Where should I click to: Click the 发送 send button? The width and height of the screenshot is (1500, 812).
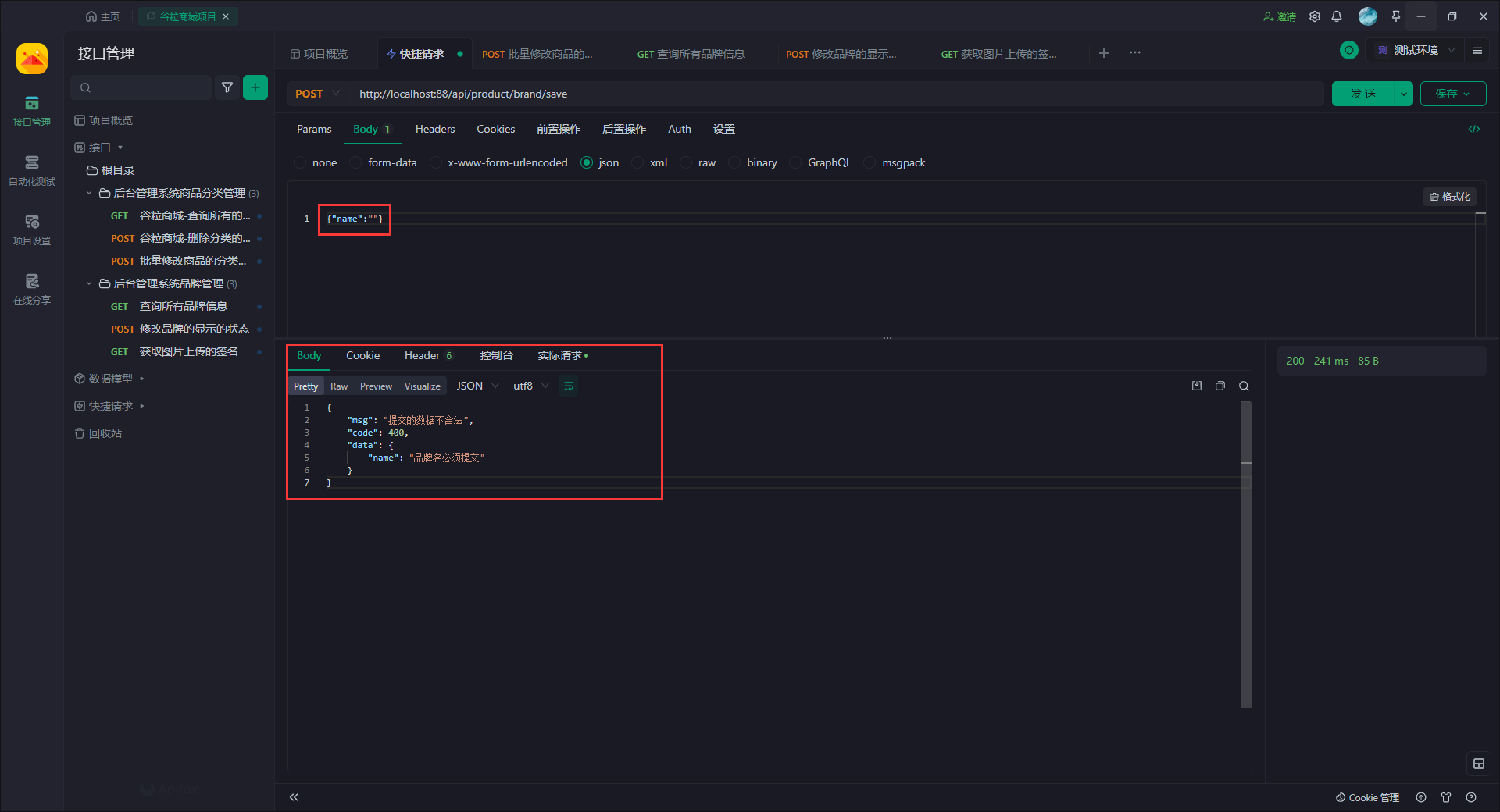click(x=1363, y=94)
